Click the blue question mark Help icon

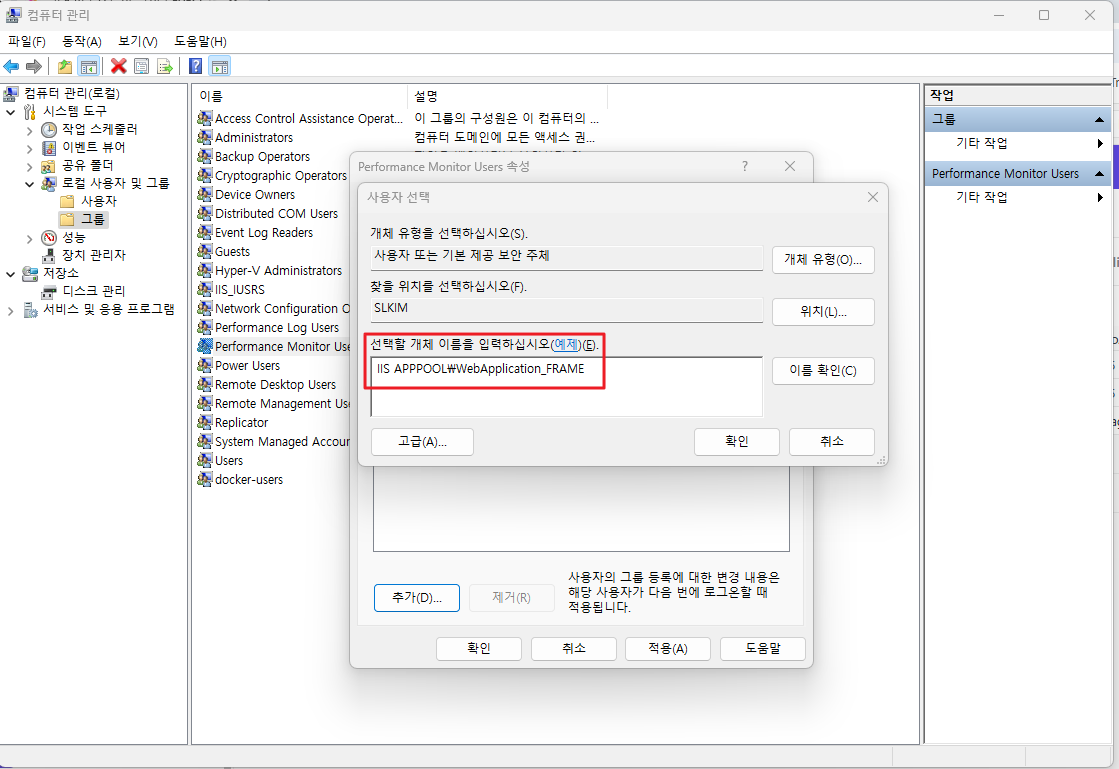tap(196, 66)
